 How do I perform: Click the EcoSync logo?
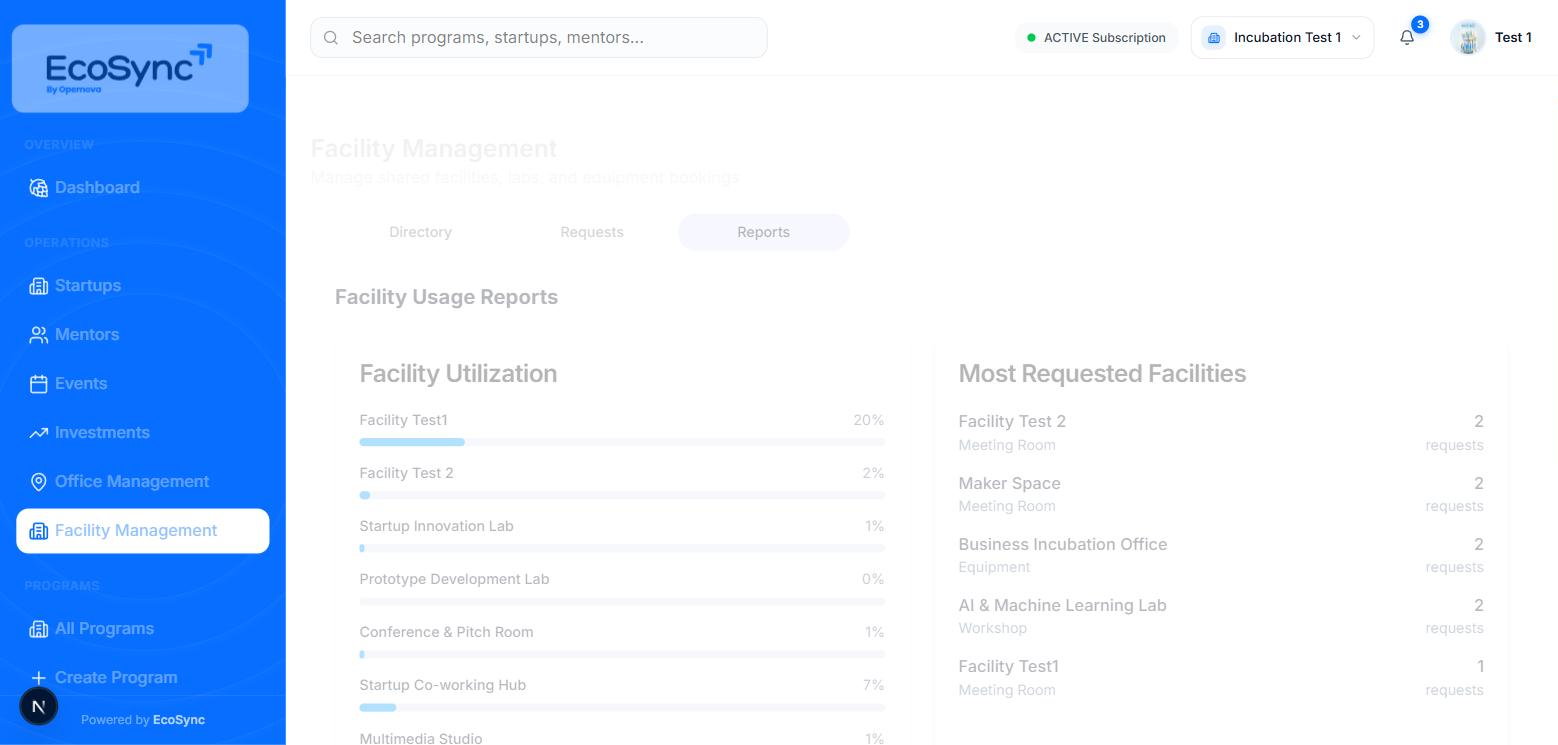coord(130,68)
